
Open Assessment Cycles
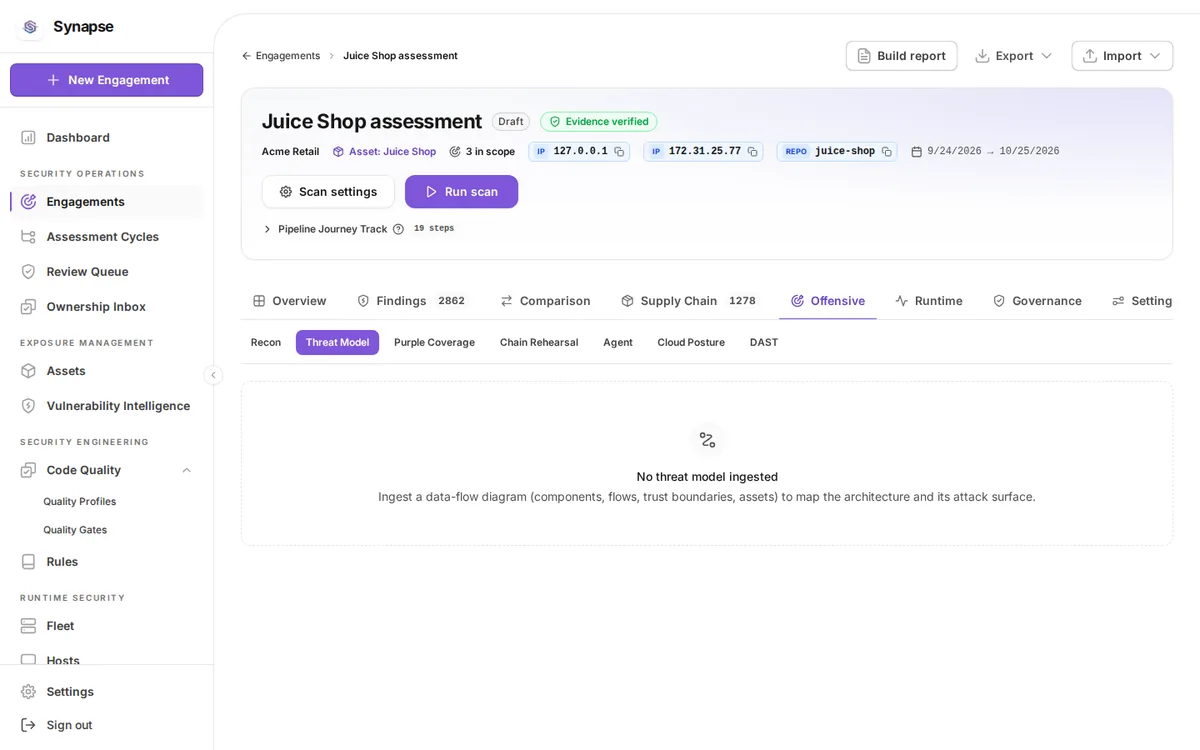pyautogui.click(x=106, y=236)
